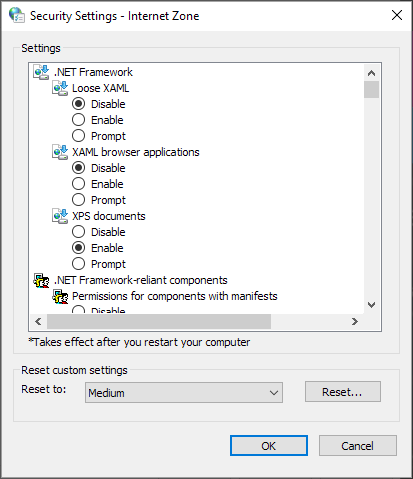Click the Permissions for components with manifests icon

pyautogui.click(x=60, y=296)
